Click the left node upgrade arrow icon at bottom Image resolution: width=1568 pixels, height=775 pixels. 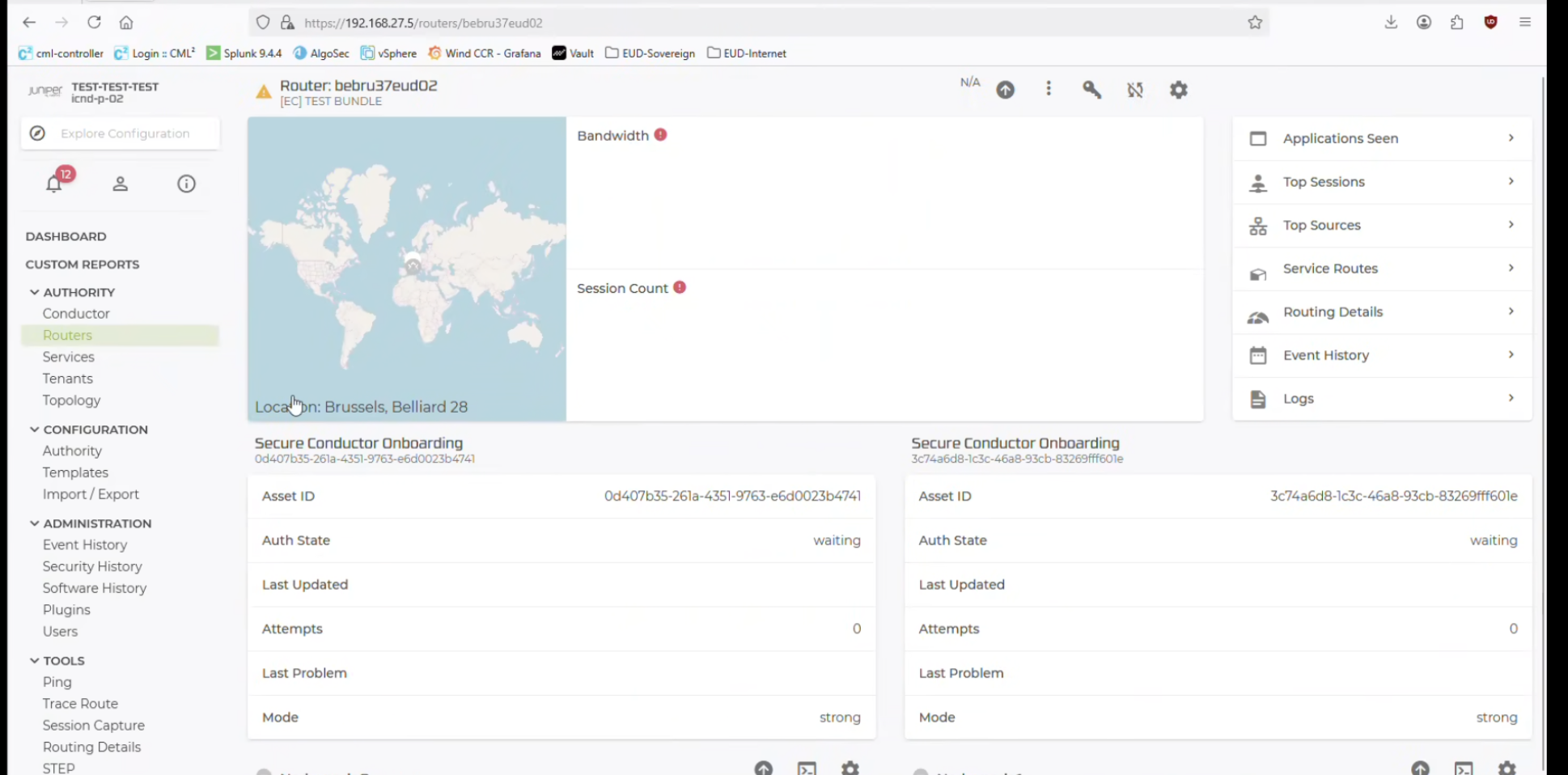[764, 768]
